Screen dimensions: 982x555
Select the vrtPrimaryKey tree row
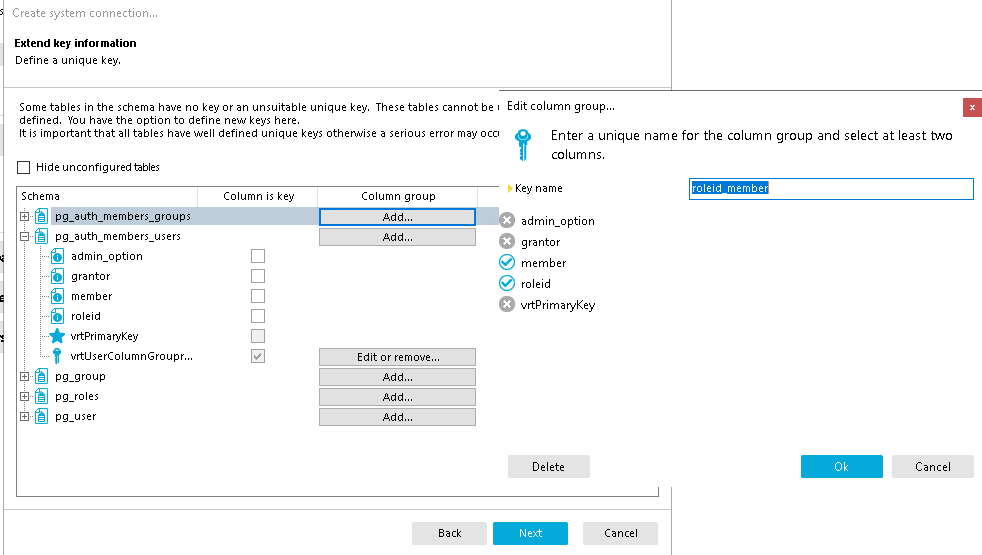click(104, 336)
